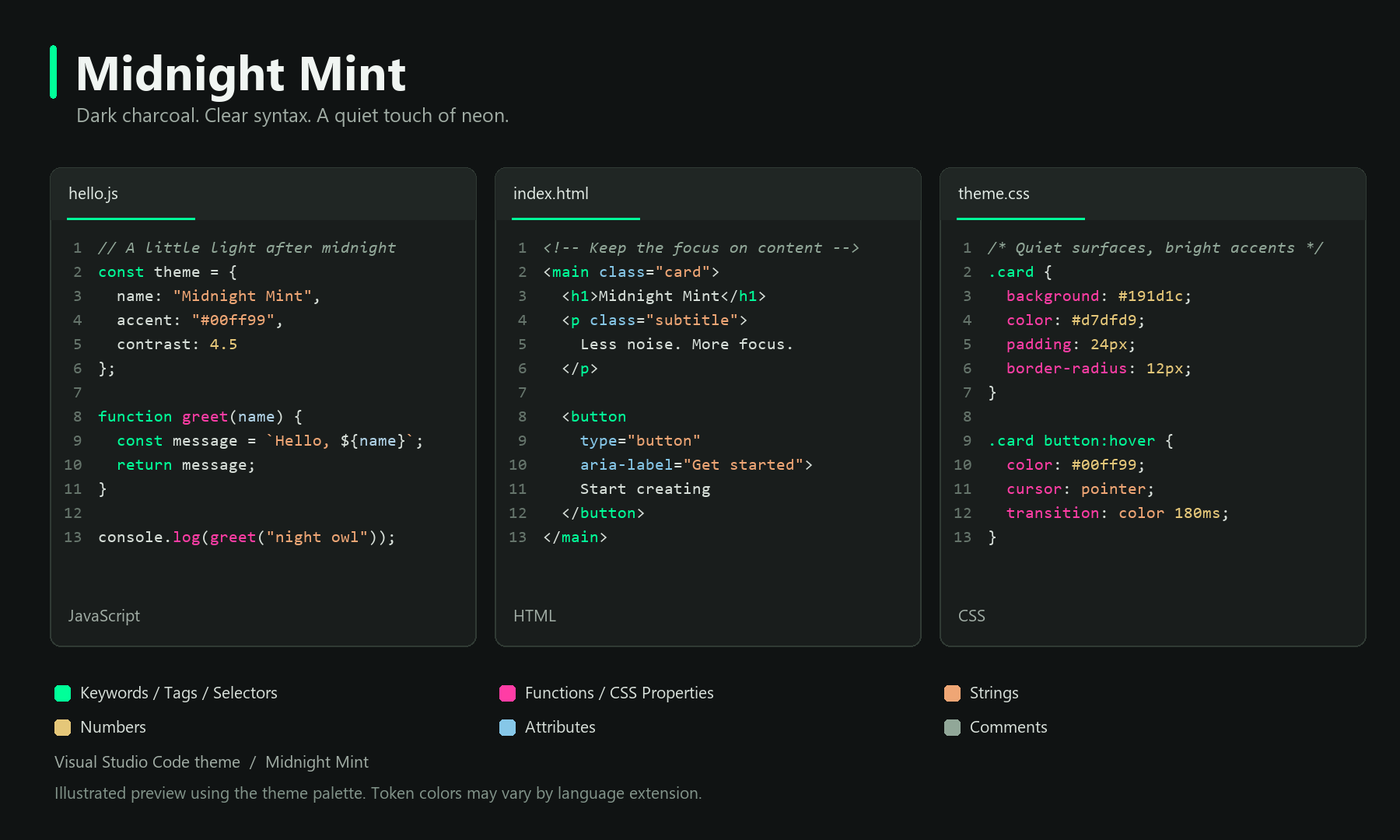This screenshot has width=1400, height=840.
Task: Click the 'transition: color 180ms;' line
Action: click(1117, 513)
